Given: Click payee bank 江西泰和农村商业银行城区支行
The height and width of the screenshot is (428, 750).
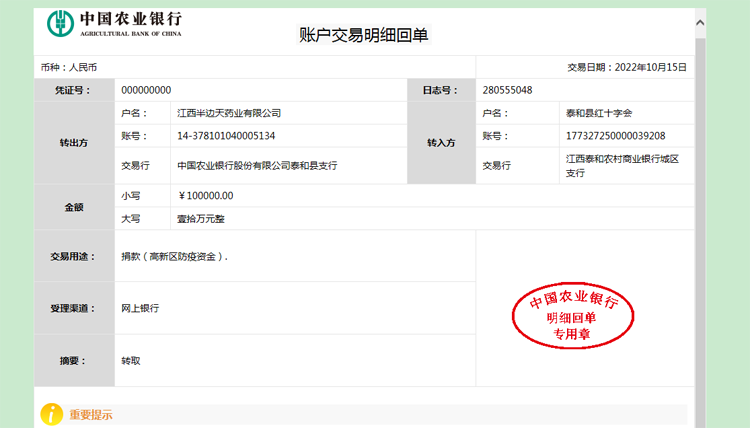Looking at the screenshot, I should pyautogui.click(x=622, y=165).
